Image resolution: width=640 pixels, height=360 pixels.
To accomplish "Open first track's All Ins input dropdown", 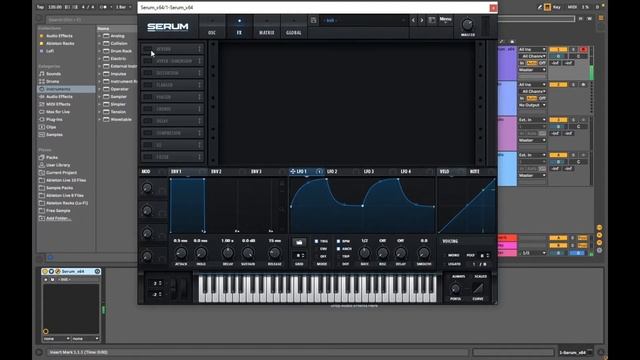I will [532, 49].
